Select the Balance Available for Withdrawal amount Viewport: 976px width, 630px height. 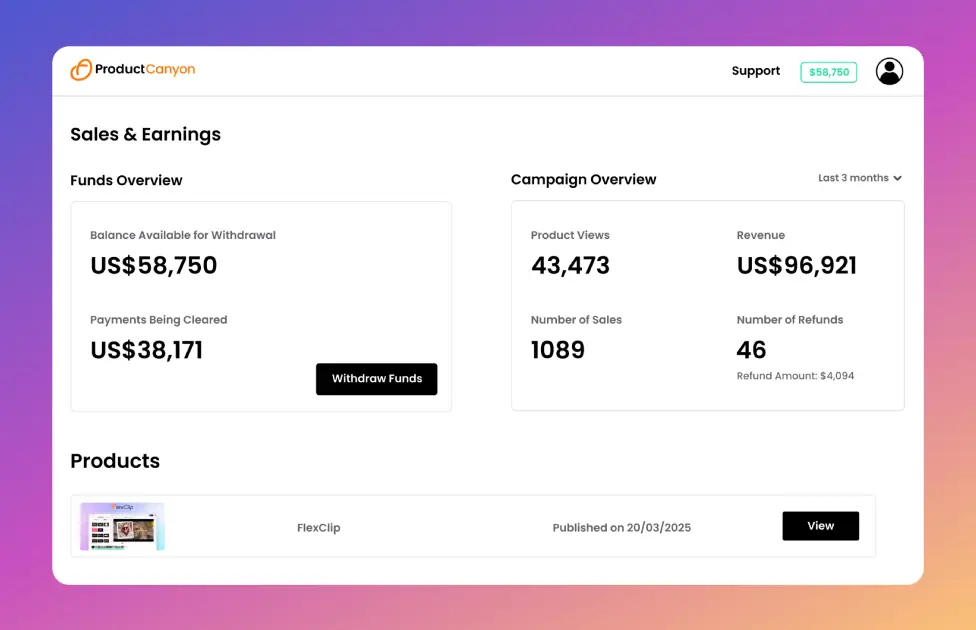click(154, 265)
